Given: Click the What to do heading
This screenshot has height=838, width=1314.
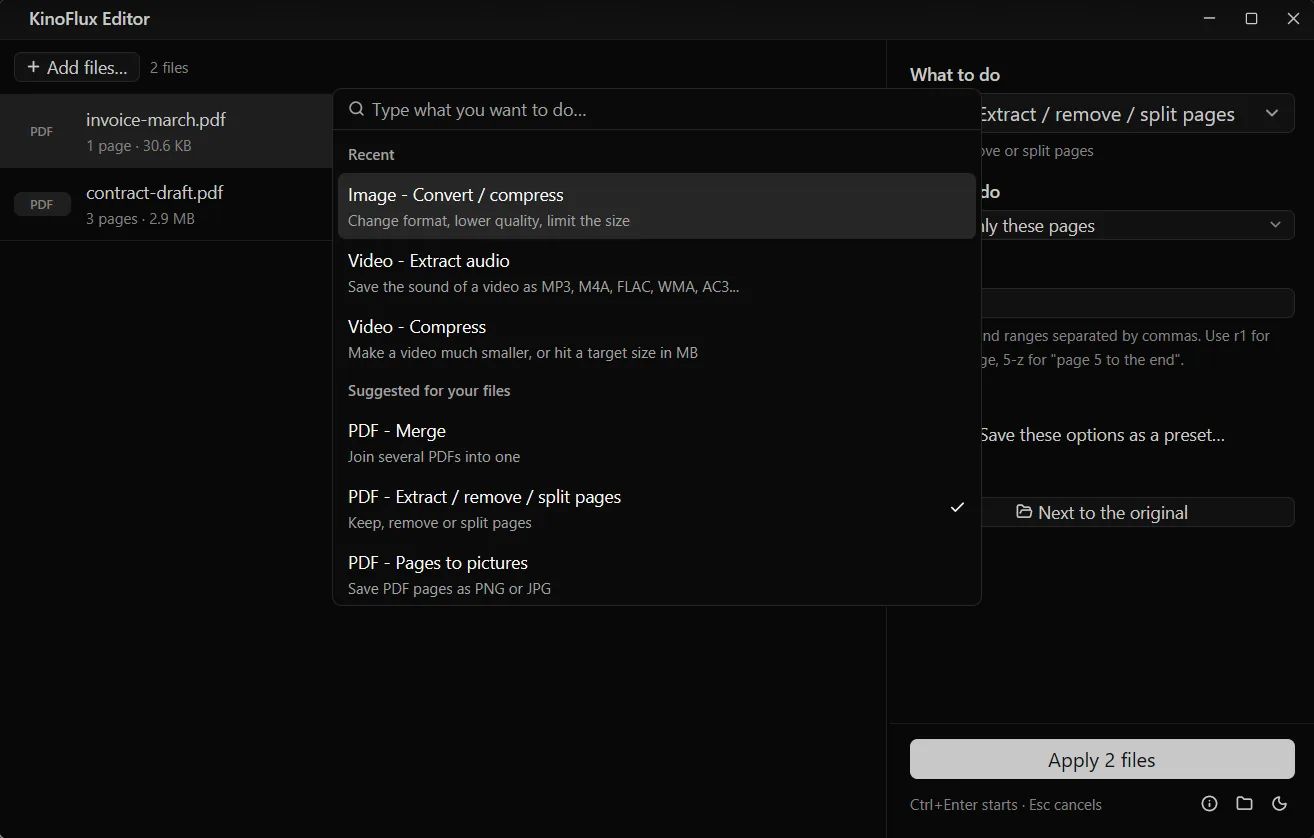Looking at the screenshot, I should [955, 75].
